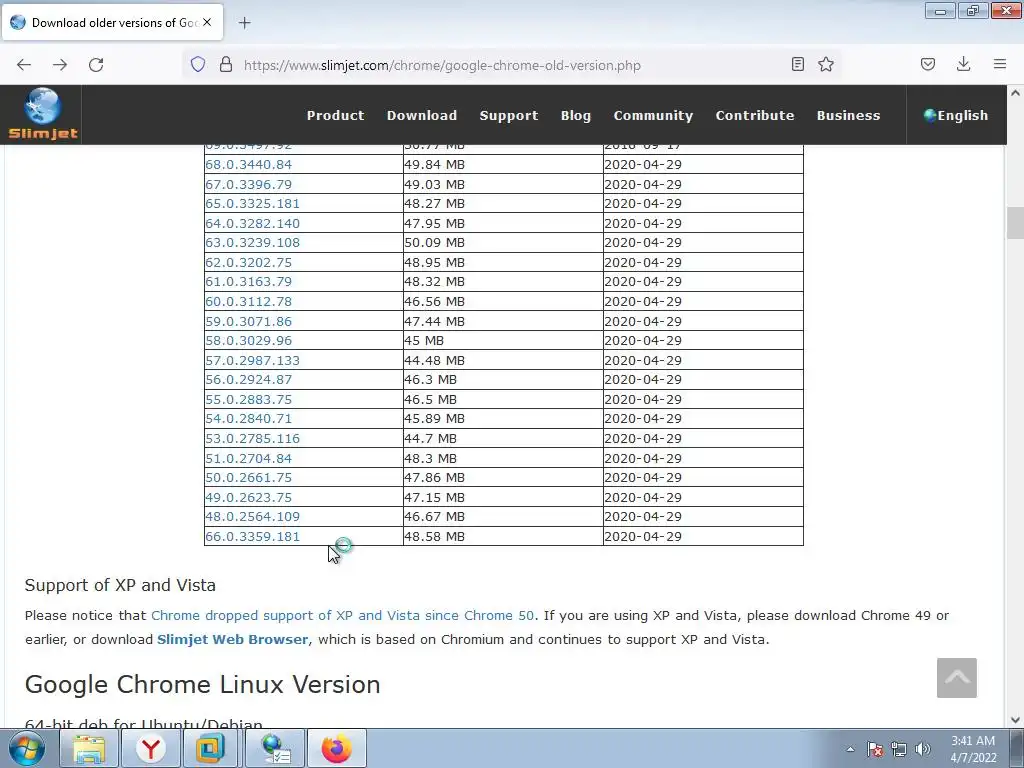Download Chrome version 49.0.2623.75
Viewport: 1024px width, 768px height.
point(248,497)
